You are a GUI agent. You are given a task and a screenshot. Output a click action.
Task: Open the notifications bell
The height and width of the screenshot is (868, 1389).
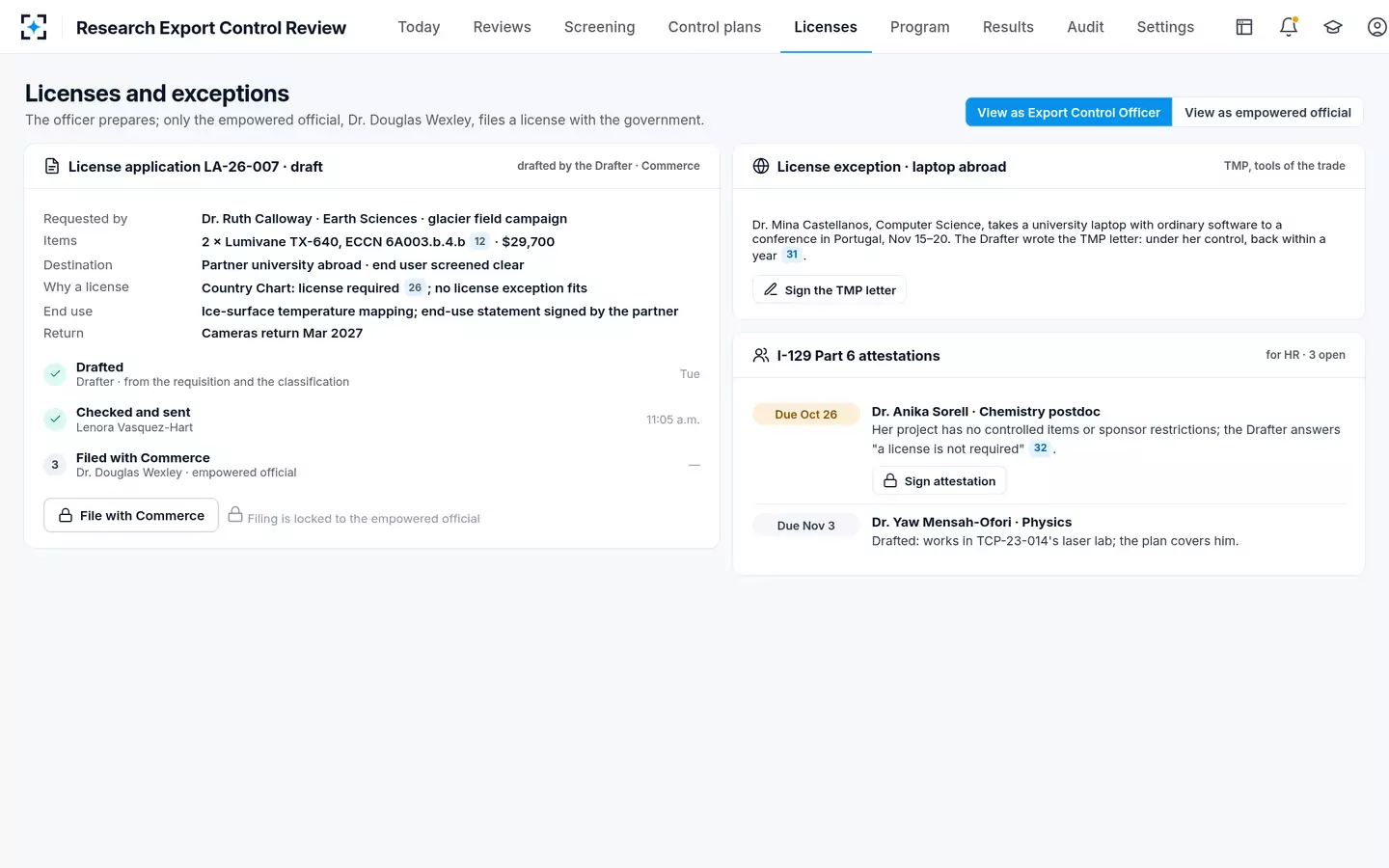(x=1289, y=27)
